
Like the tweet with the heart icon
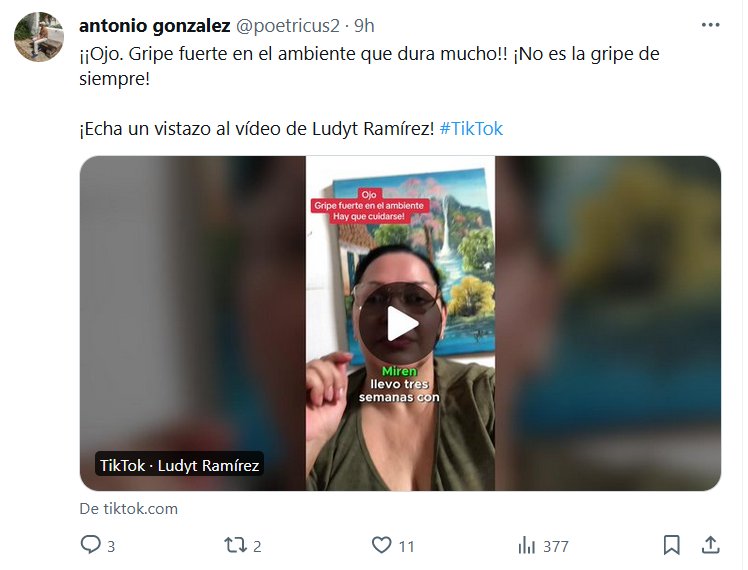point(381,545)
